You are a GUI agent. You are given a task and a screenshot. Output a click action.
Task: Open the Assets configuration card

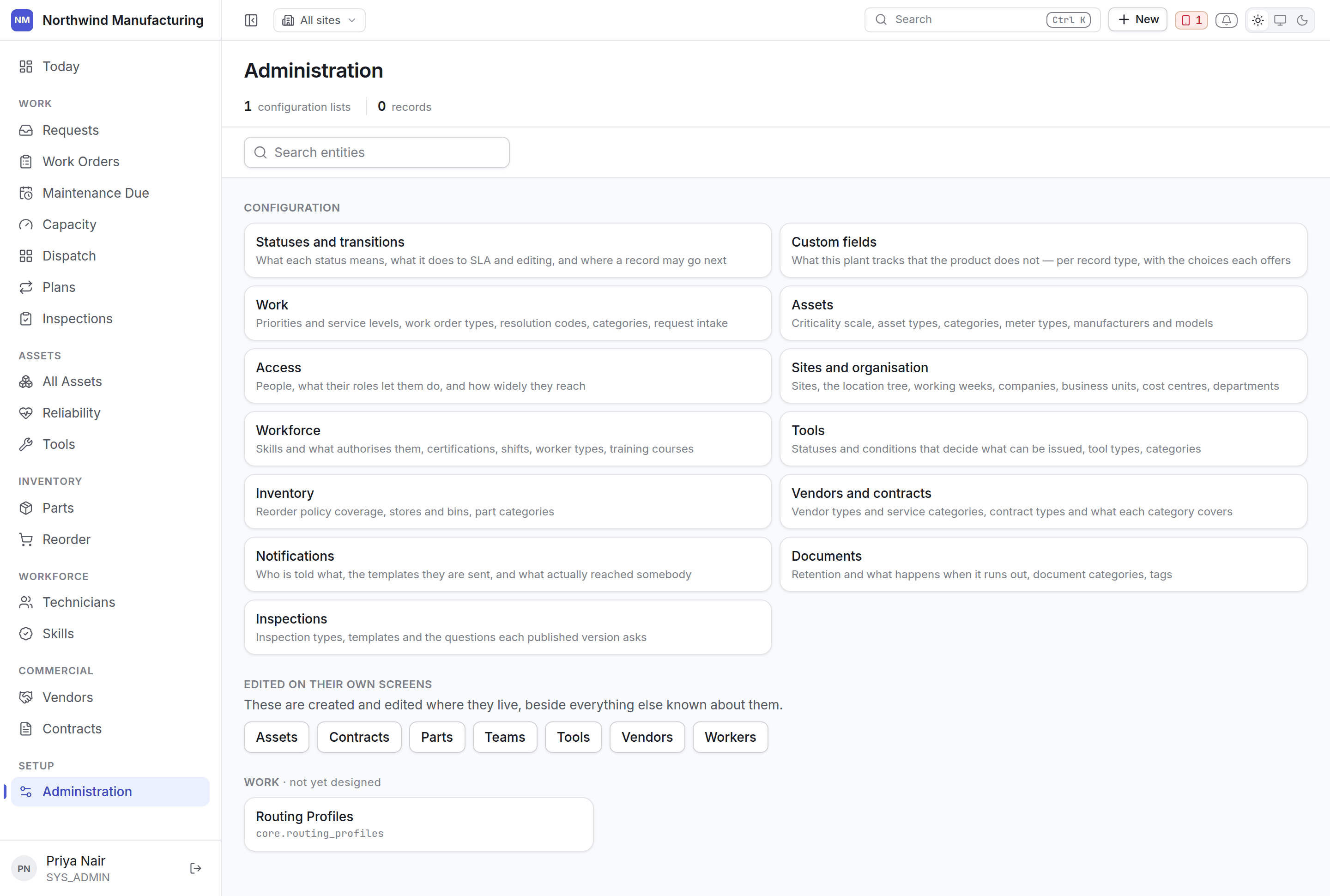pyautogui.click(x=1043, y=313)
